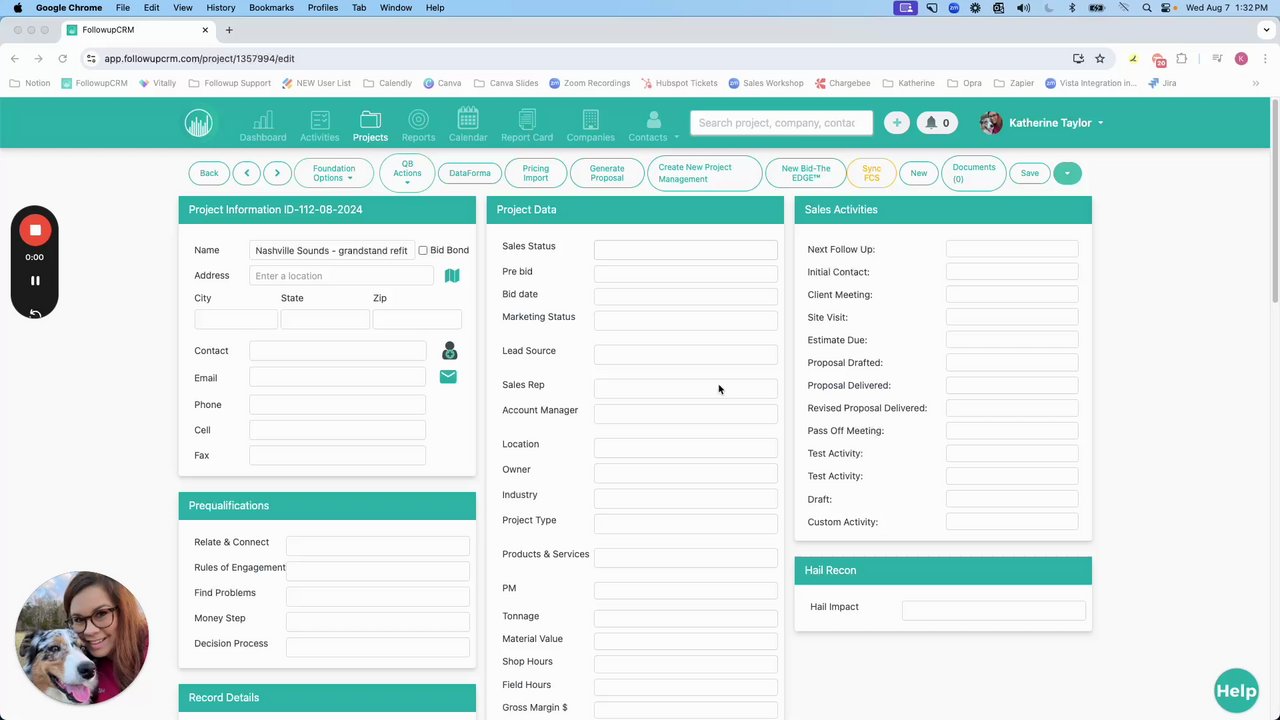
Task: Open the Chrome File menu
Action: 122,7
